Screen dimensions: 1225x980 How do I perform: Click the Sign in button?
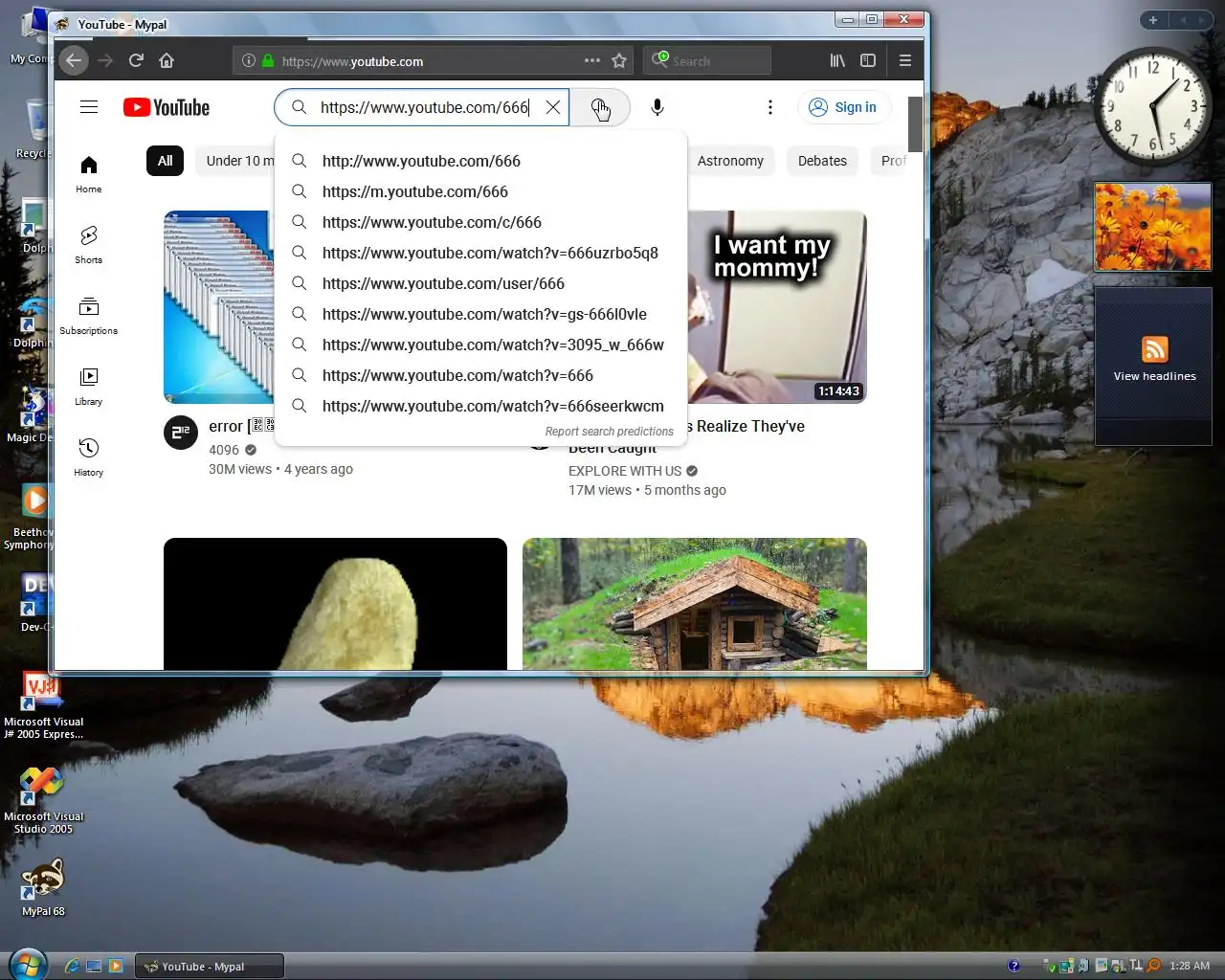843,107
